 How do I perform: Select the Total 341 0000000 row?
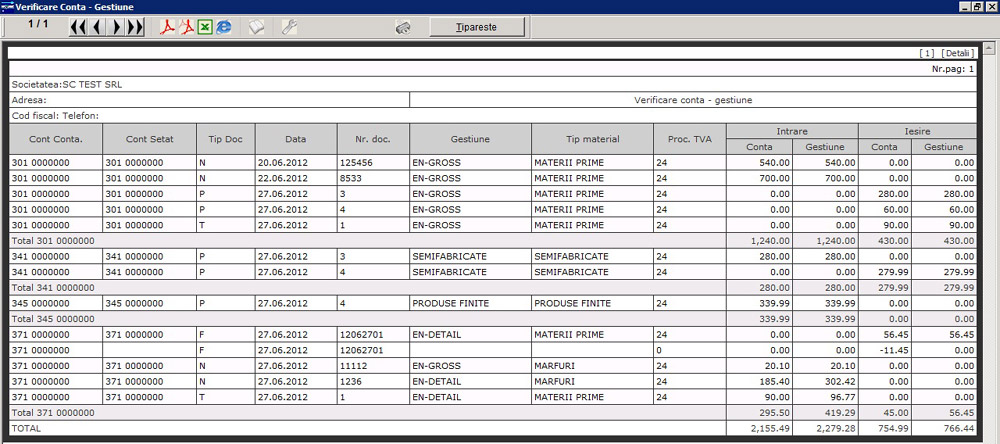(x=492, y=288)
